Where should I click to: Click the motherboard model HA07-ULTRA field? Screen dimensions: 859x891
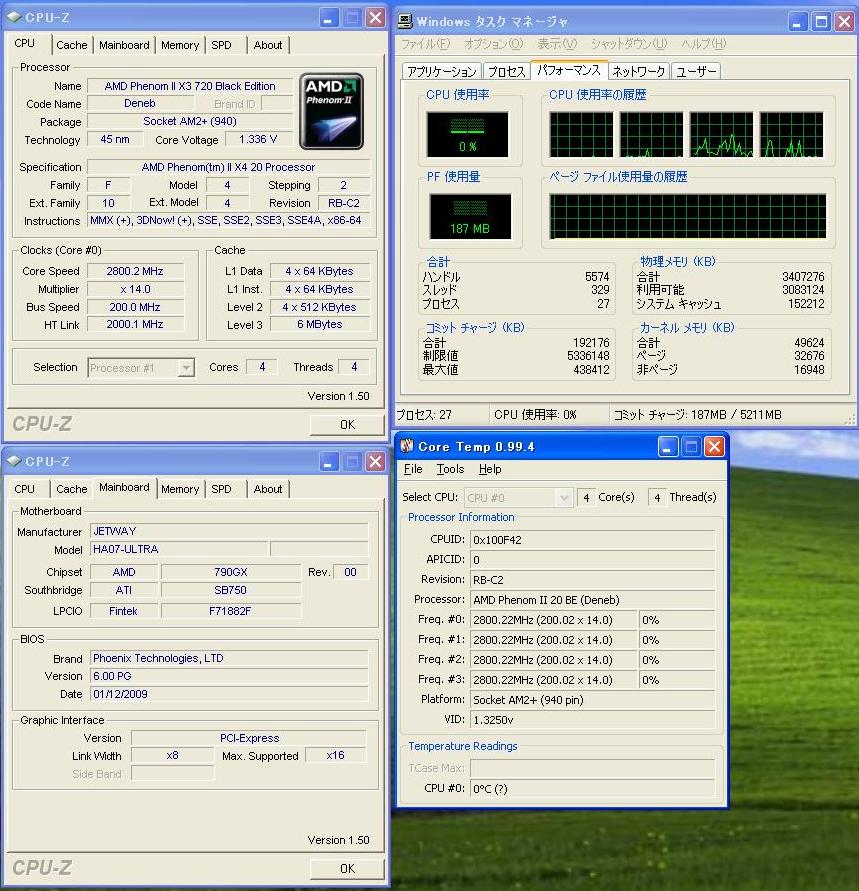(179, 549)
